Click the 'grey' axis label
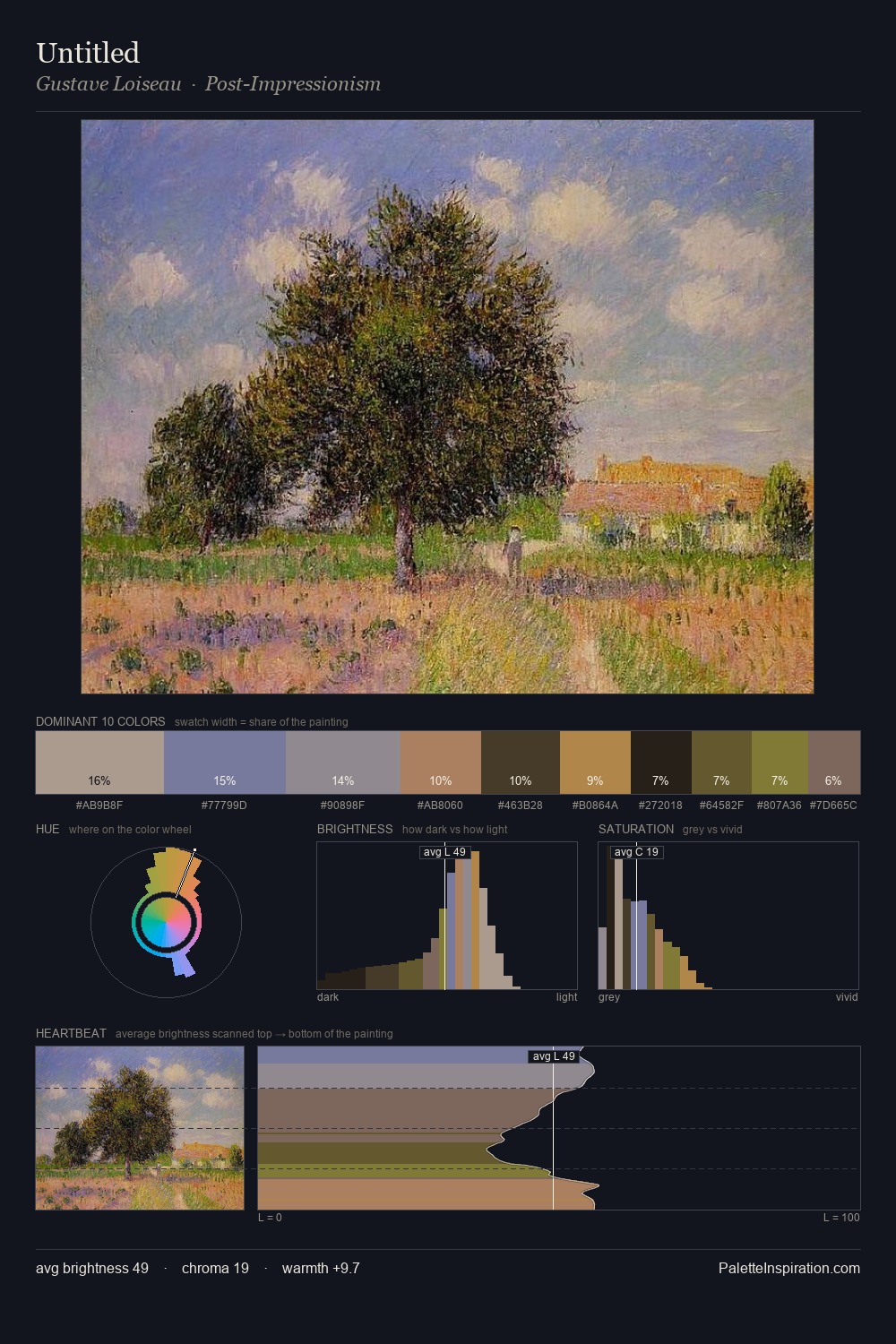Viewport: 896px width, 1344px height. [x=609, y=997]
